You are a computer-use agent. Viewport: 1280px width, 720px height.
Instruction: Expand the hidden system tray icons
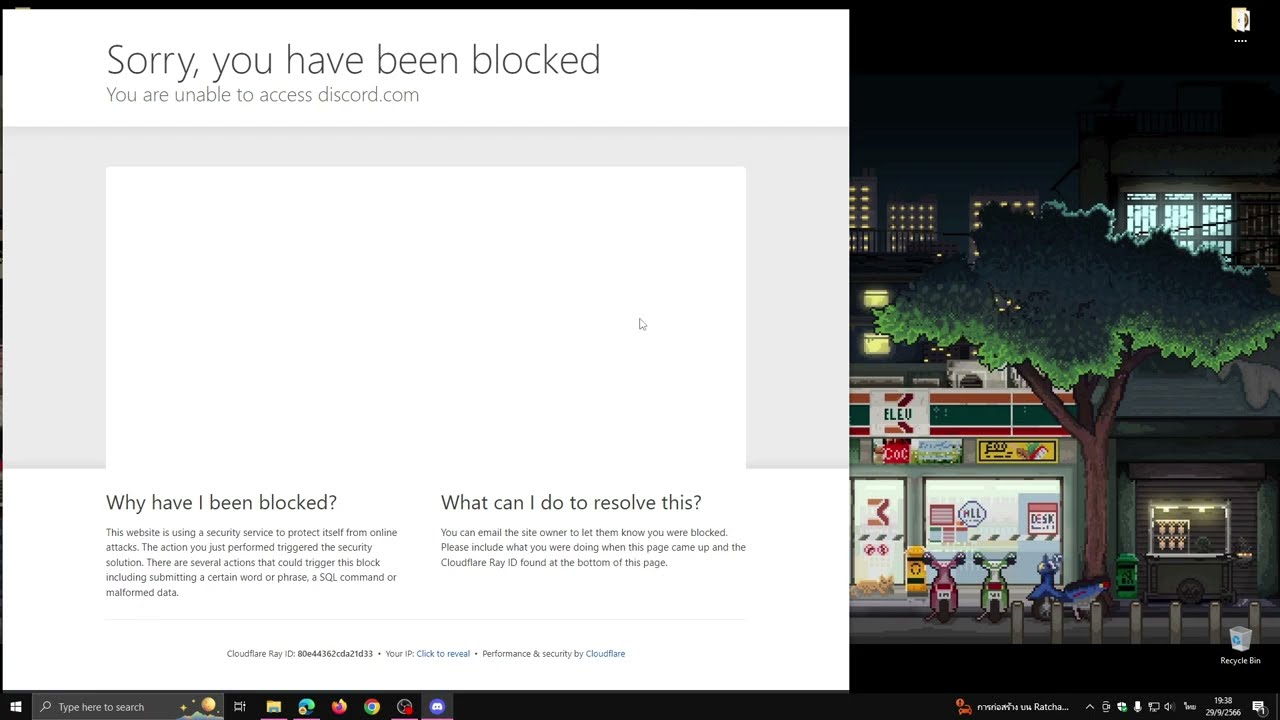click(x=1090, y=707)
